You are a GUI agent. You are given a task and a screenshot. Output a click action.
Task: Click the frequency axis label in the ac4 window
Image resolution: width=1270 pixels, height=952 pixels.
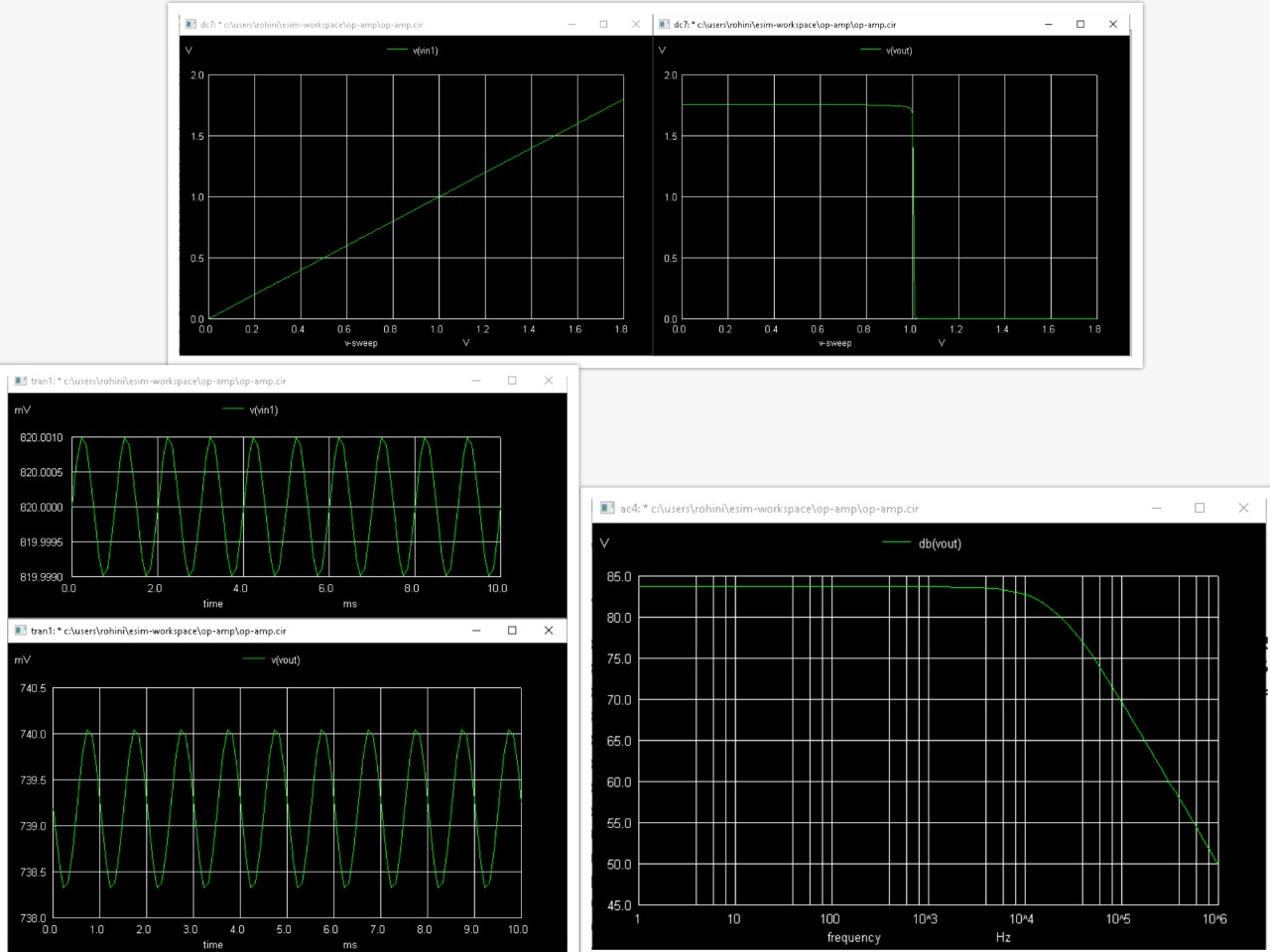click(x=853, y=937)
